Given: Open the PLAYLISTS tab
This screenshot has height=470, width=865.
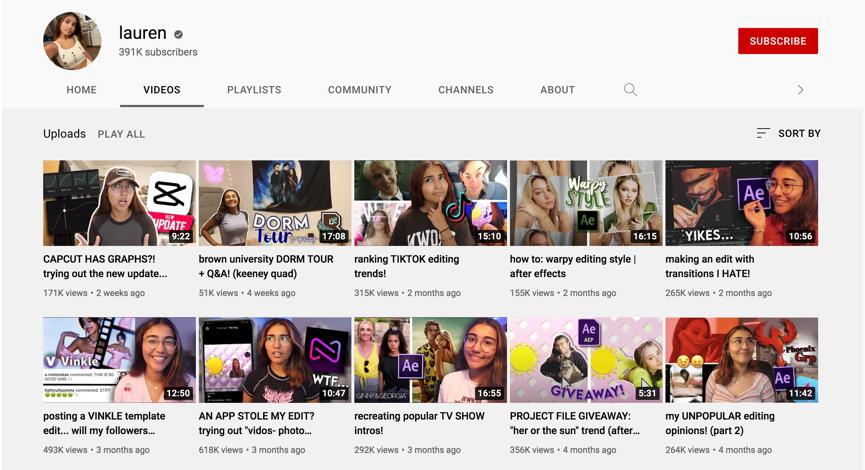Looking at the screenshot, I should point(254,89).
